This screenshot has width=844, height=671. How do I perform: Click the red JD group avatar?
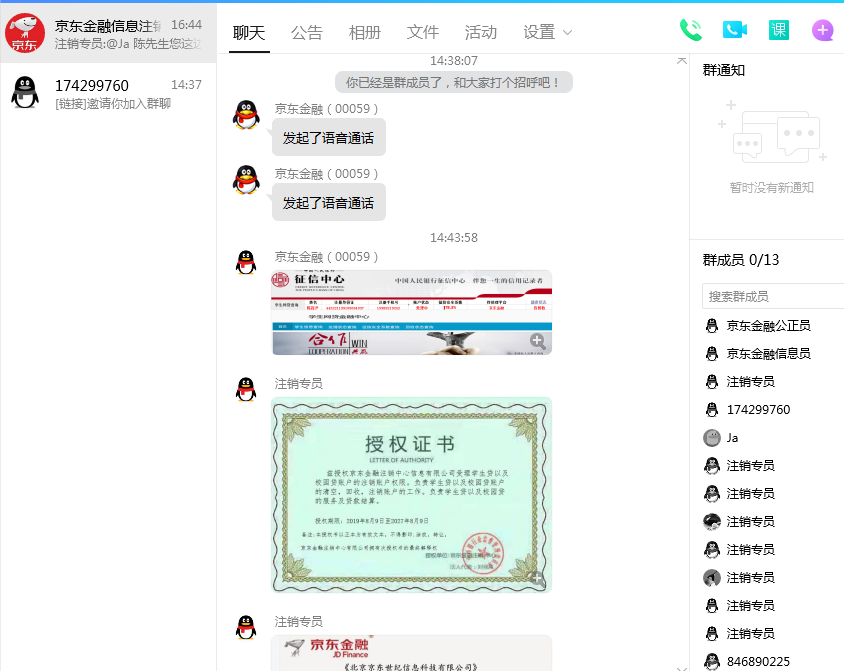[x=25, y=33]
